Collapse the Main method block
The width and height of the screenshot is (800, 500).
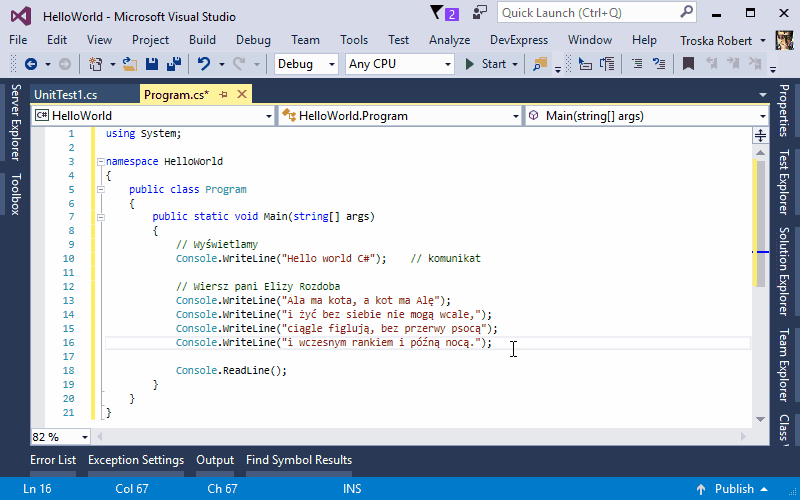(101, 217)
